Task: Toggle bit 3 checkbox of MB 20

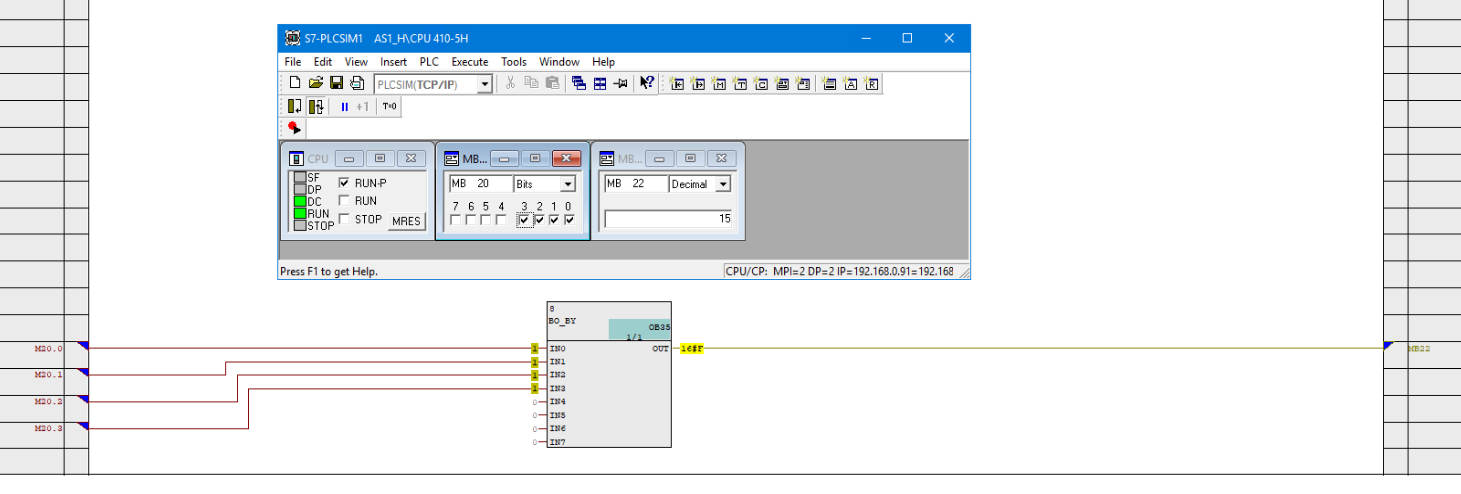Action: (524, 220)
